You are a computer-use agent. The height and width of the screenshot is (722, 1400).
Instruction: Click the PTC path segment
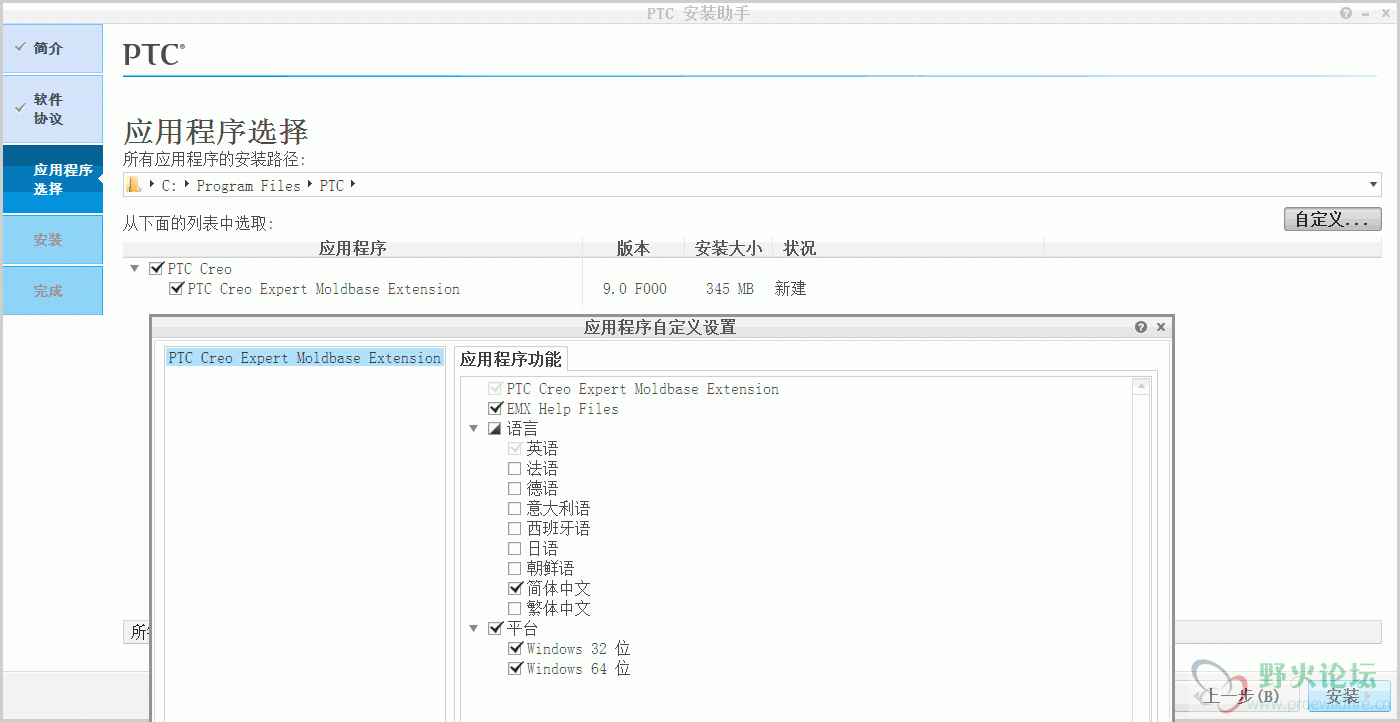tap(331, 186)
